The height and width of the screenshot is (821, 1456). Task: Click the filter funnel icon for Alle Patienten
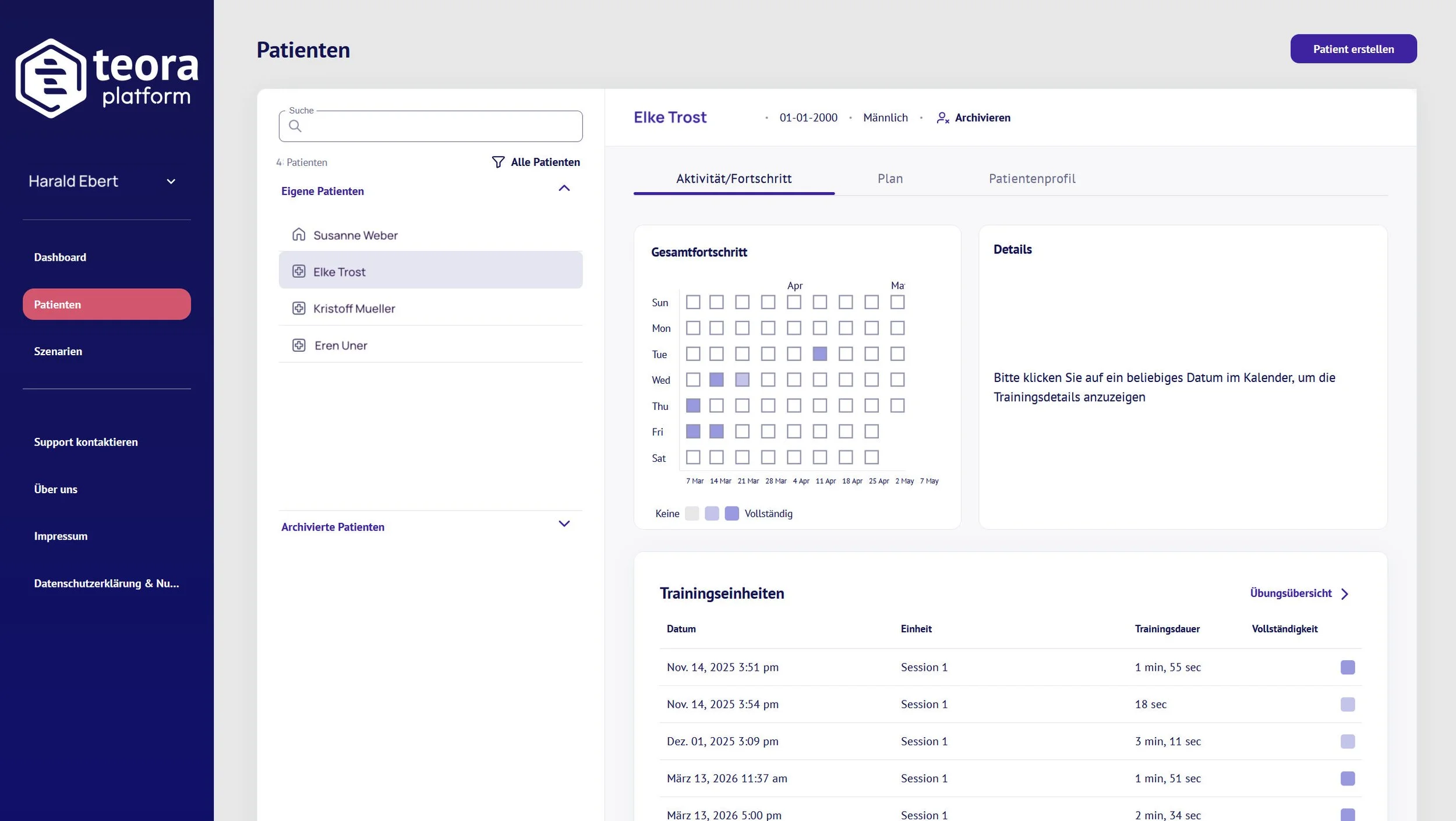pyautogui.click(x=498, y=162)
